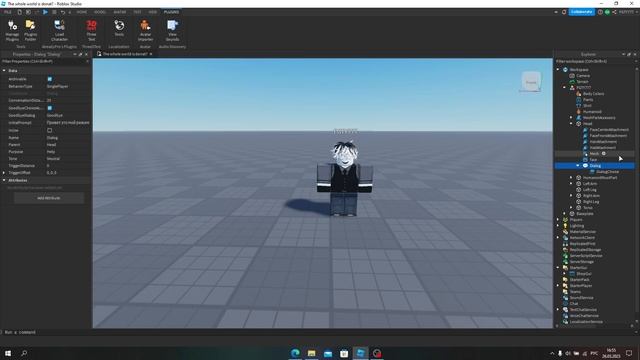Edit the InitialPrompt property value

[x=68, y=122]
